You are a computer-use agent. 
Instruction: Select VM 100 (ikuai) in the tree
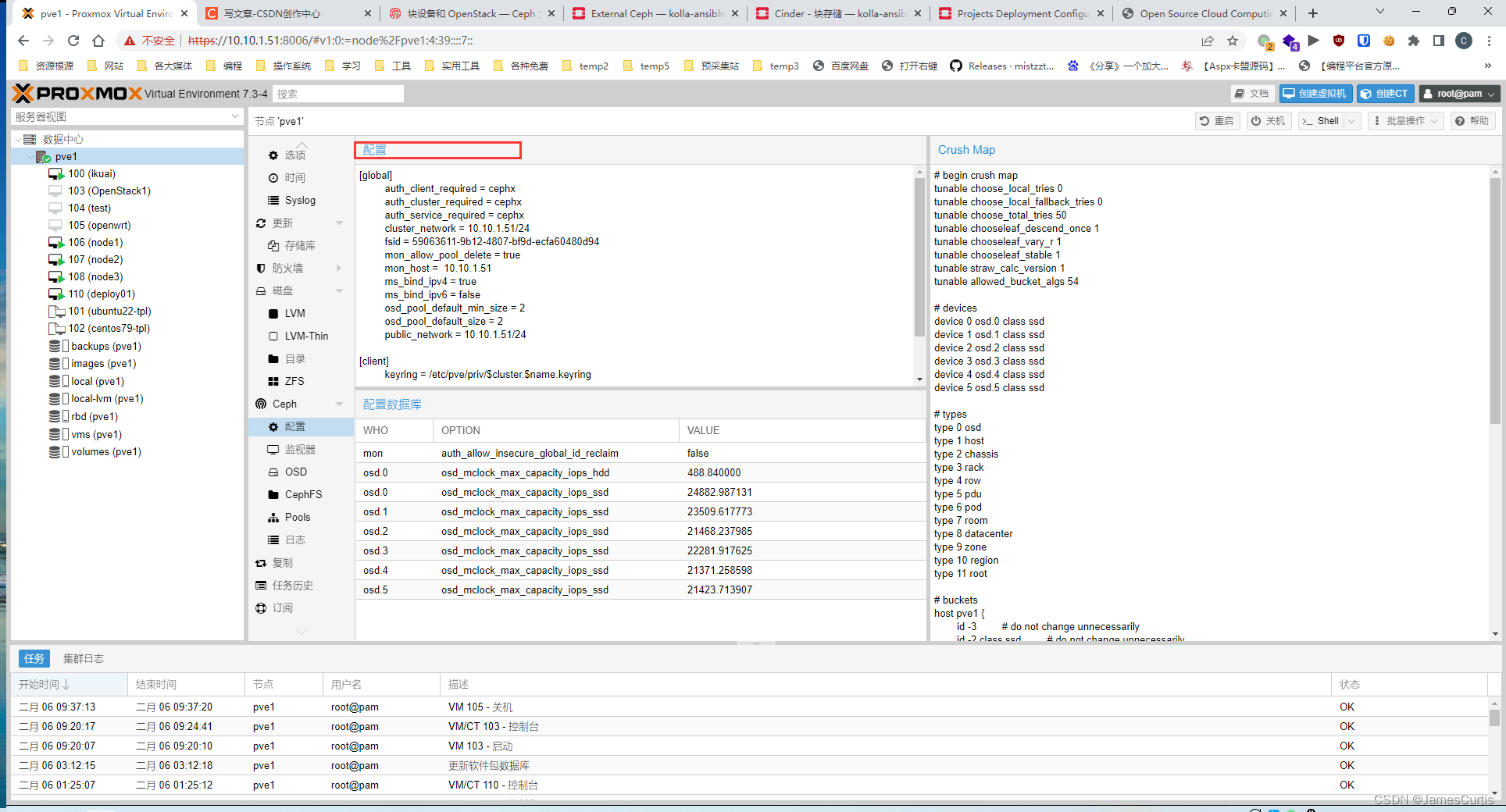tap(91, 174)
